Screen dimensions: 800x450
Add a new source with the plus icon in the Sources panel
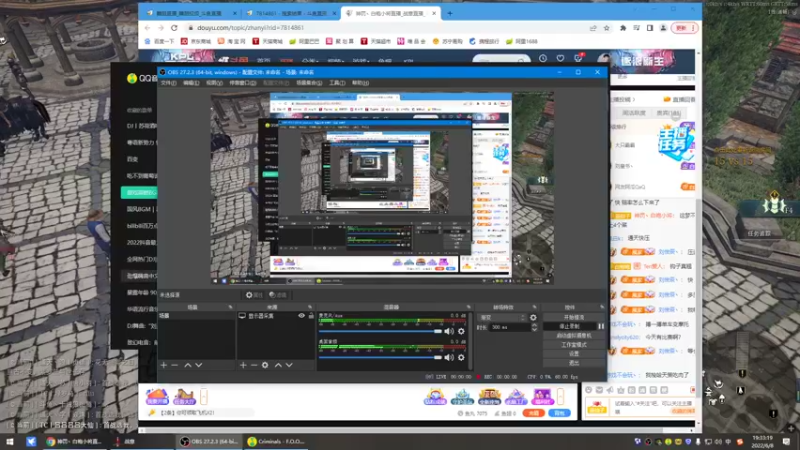243,365
